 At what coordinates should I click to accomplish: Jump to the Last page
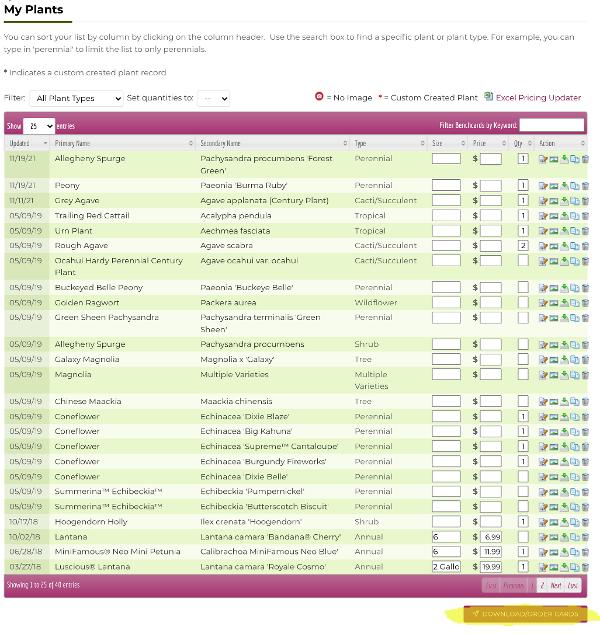coord(573,586)
